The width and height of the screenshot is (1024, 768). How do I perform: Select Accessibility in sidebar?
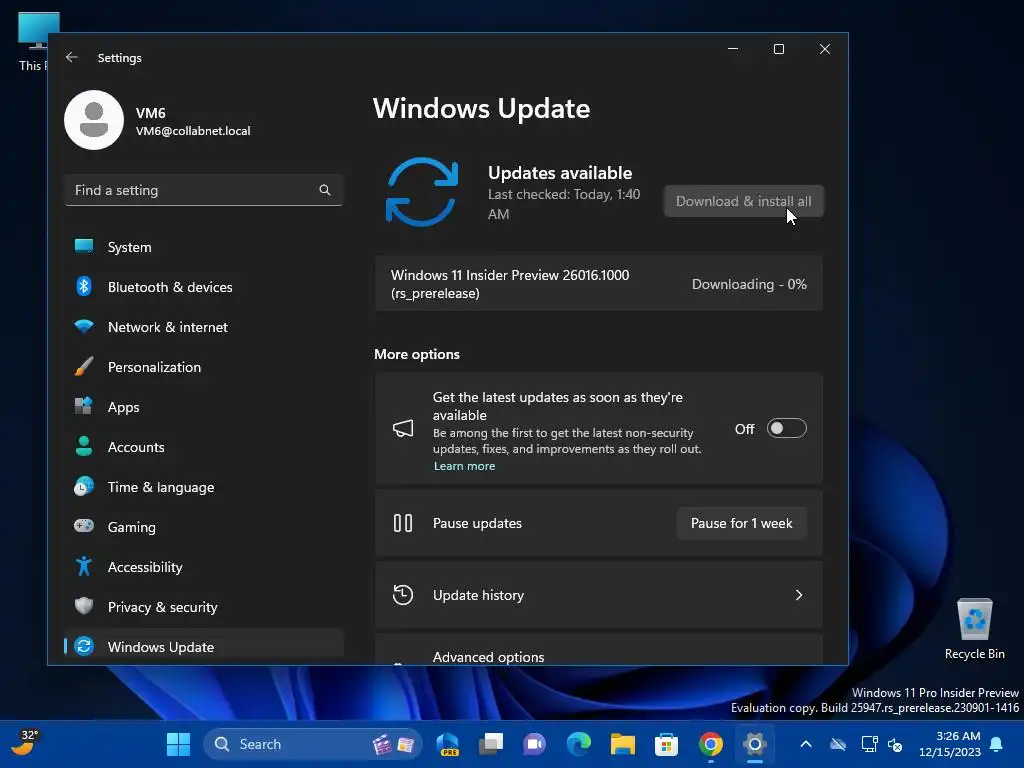point(204,567)
